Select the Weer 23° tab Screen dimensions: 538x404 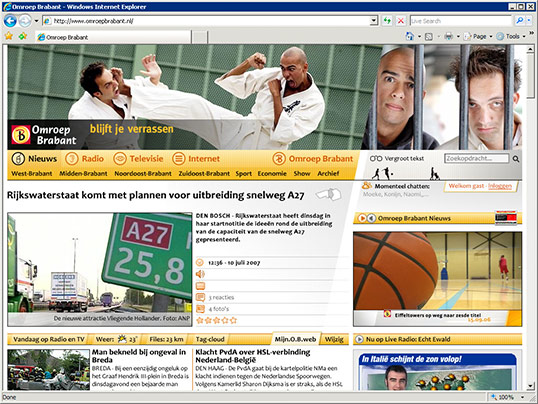click(x=117, y=339)
